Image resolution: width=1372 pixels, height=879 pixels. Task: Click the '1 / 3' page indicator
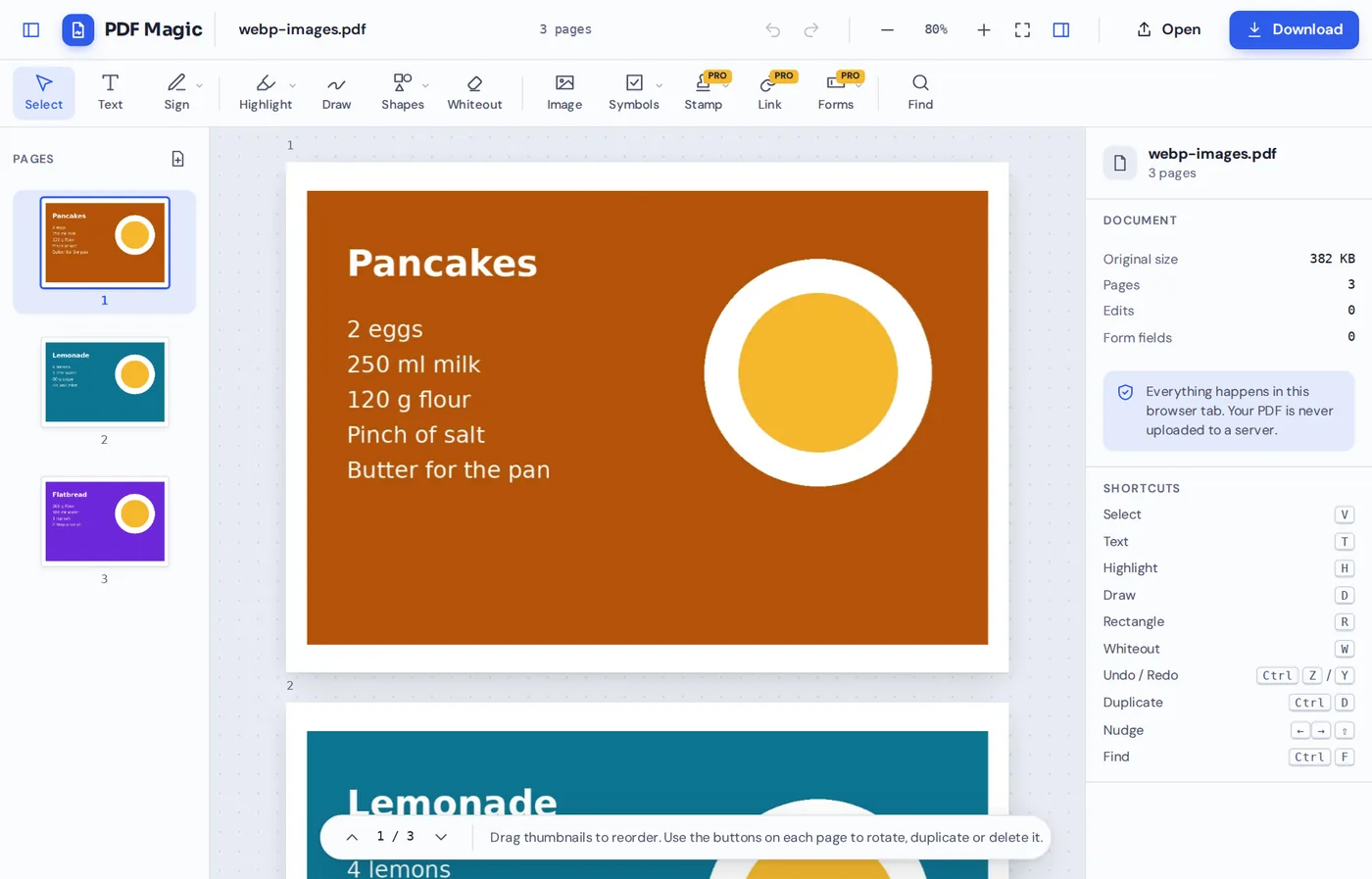396,837
